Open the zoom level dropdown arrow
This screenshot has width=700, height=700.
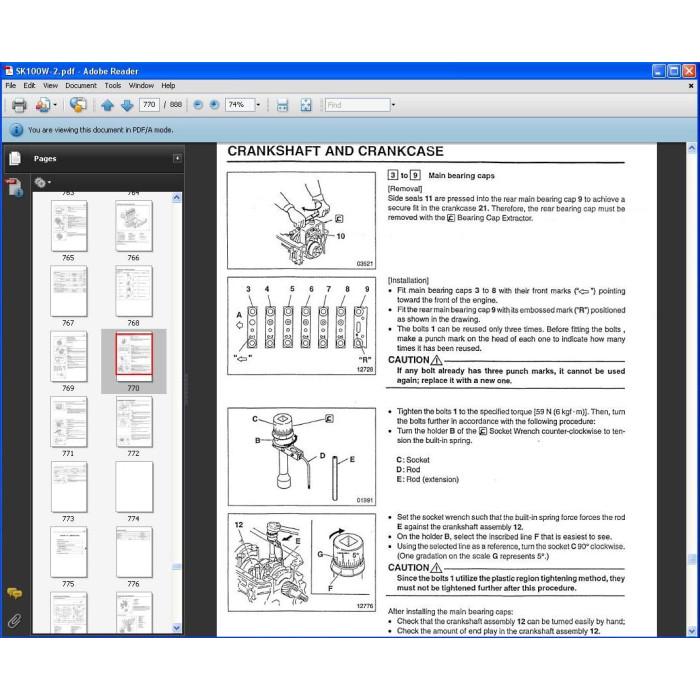258,105
